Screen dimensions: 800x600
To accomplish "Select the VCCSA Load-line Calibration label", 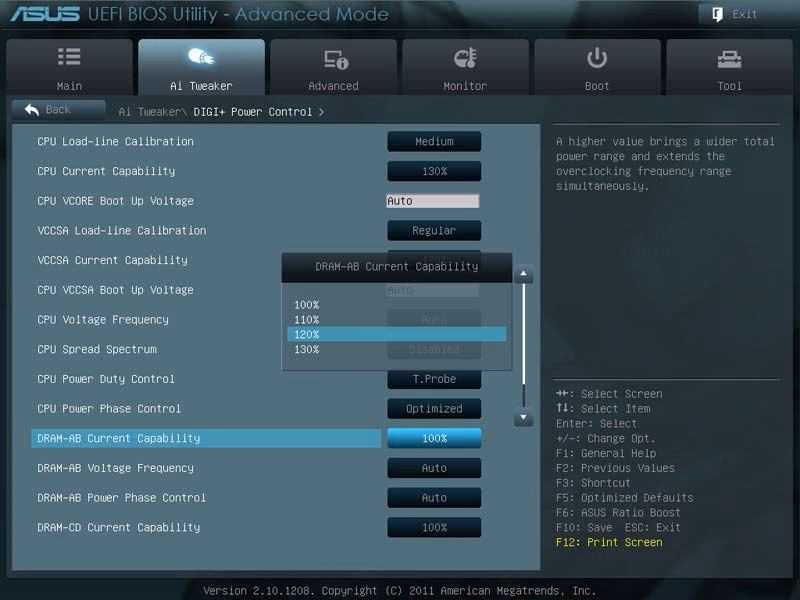I will [x=122, y=231].
